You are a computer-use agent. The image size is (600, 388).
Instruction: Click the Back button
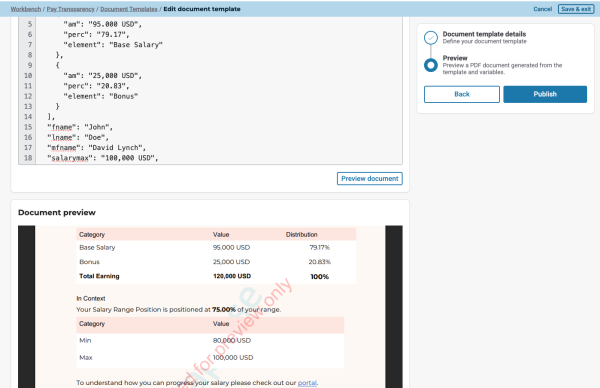461,94
